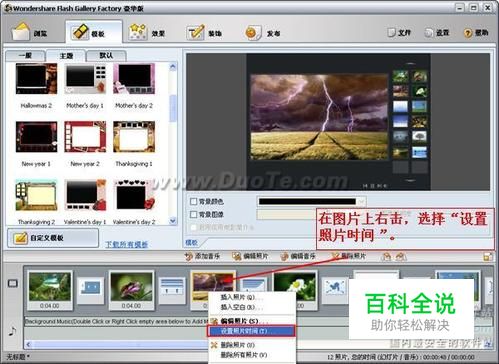Enable the 背景颜色 background color checkbox

(193, 201)
